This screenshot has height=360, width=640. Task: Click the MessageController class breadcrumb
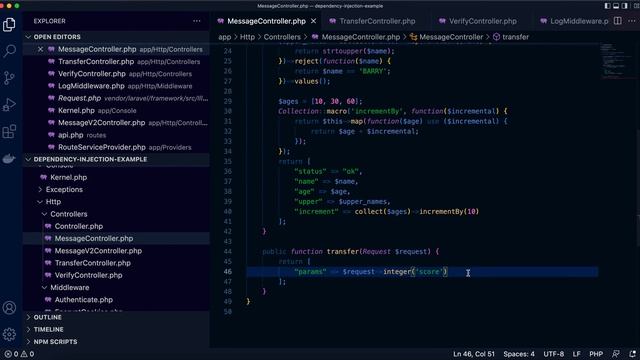(x=447, y=37)
